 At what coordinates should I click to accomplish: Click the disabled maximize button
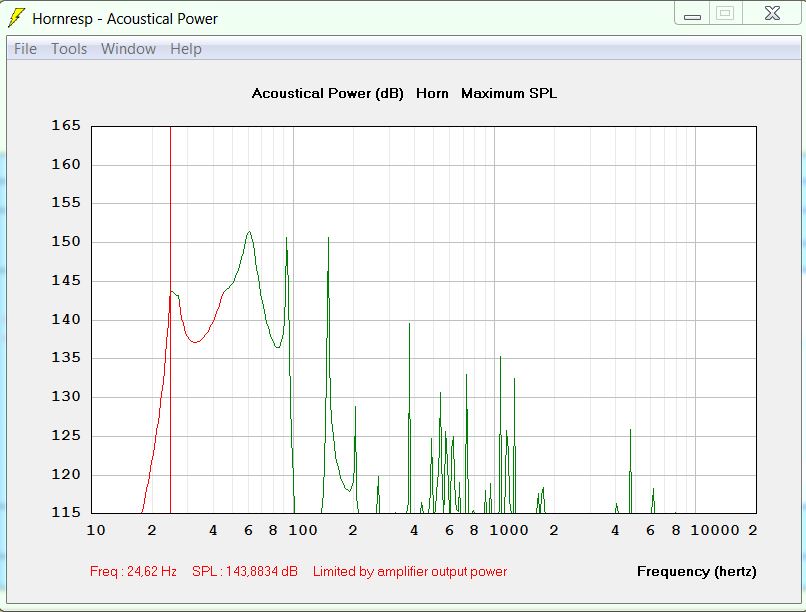[725, 14]
